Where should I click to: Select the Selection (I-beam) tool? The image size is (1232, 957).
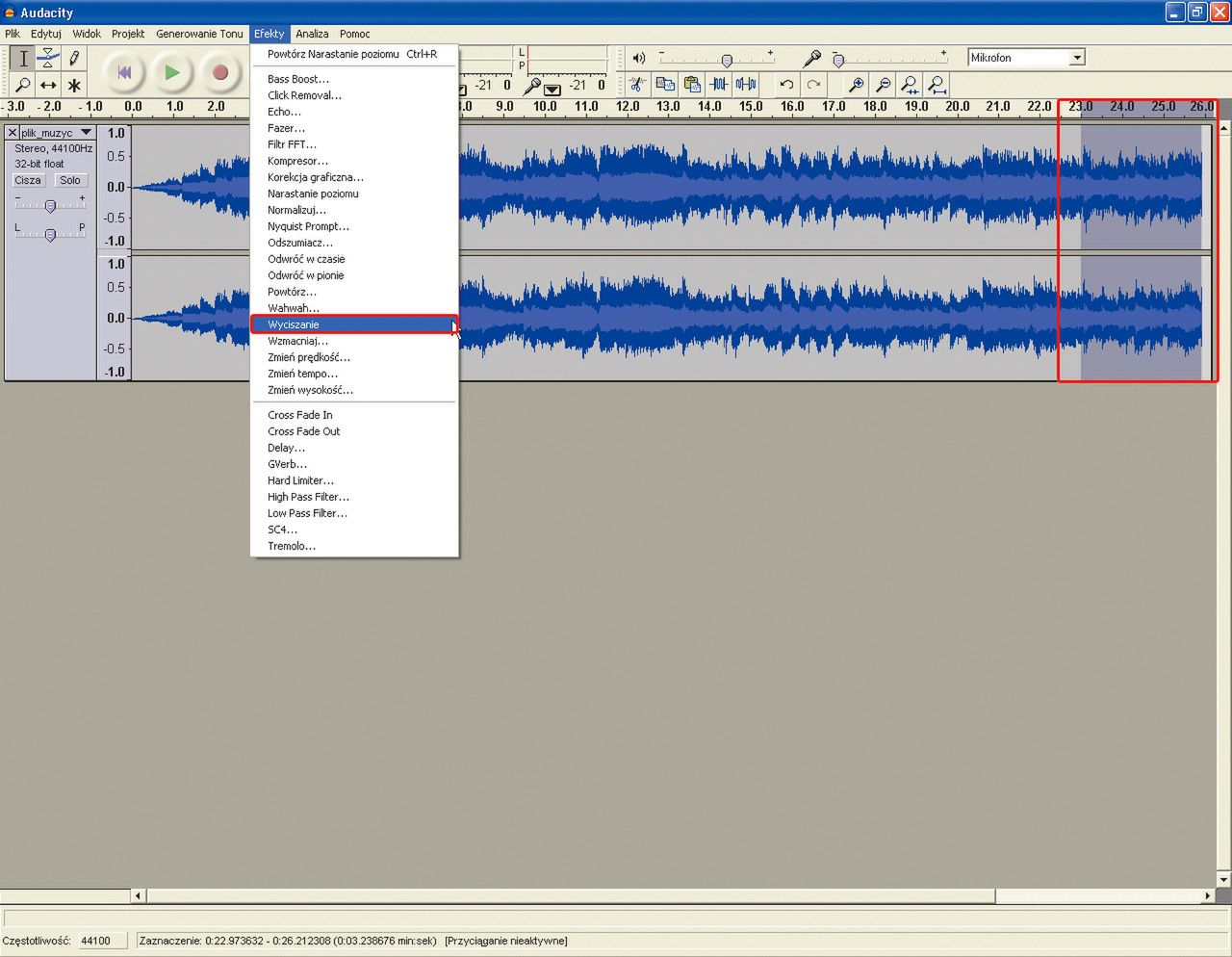tap(23, 59)
